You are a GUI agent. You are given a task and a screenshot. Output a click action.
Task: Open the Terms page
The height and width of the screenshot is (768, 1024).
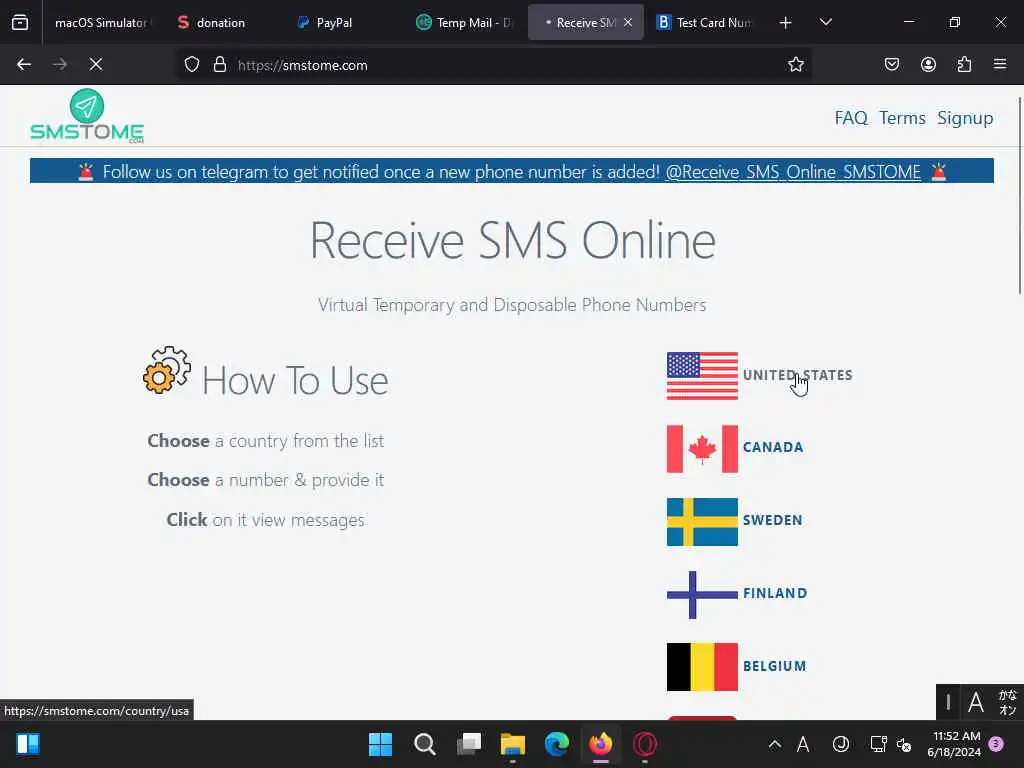point(902,118)
